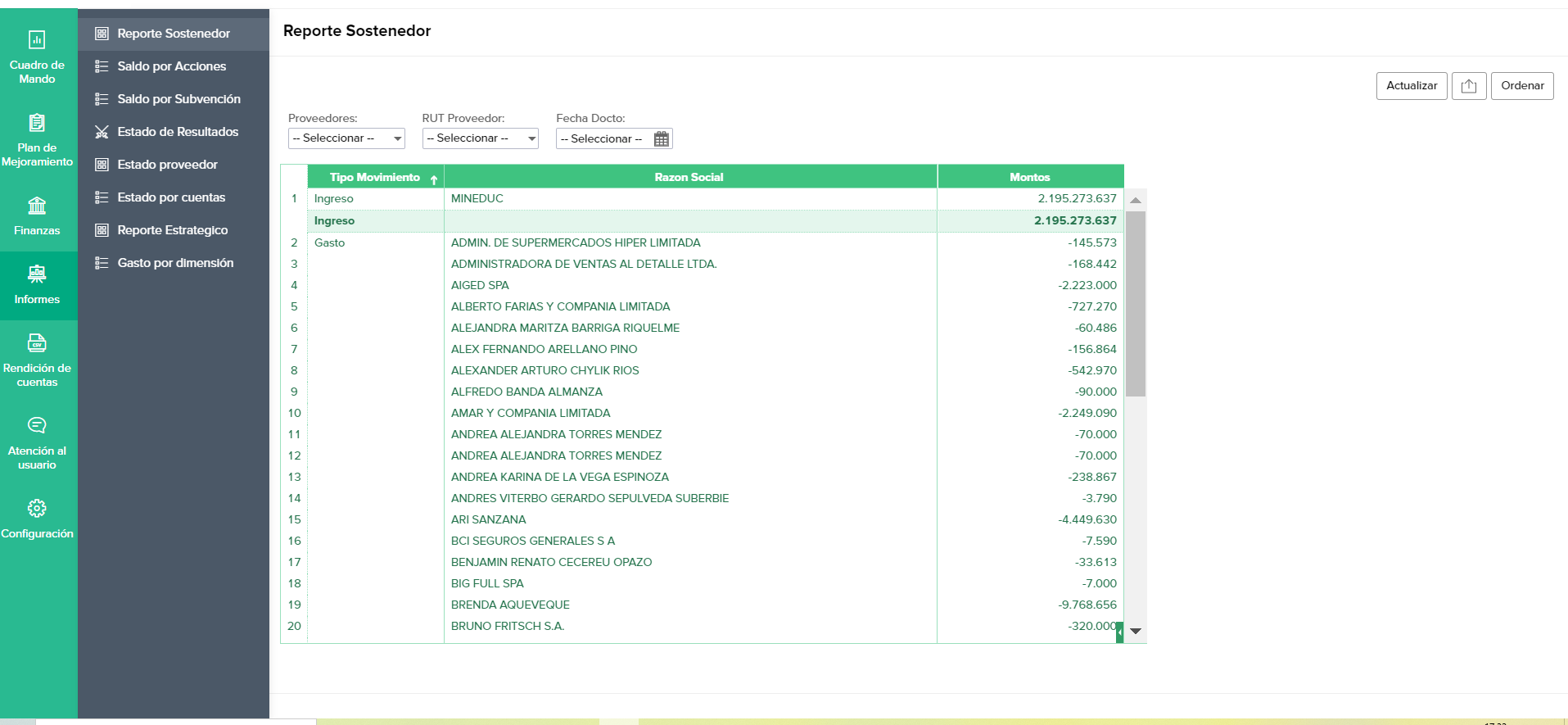The width and height of the screenshot is (1568, 725).
Task: Open the Plan de Mejoramiento clipboard icon
Action: (37, 124)
